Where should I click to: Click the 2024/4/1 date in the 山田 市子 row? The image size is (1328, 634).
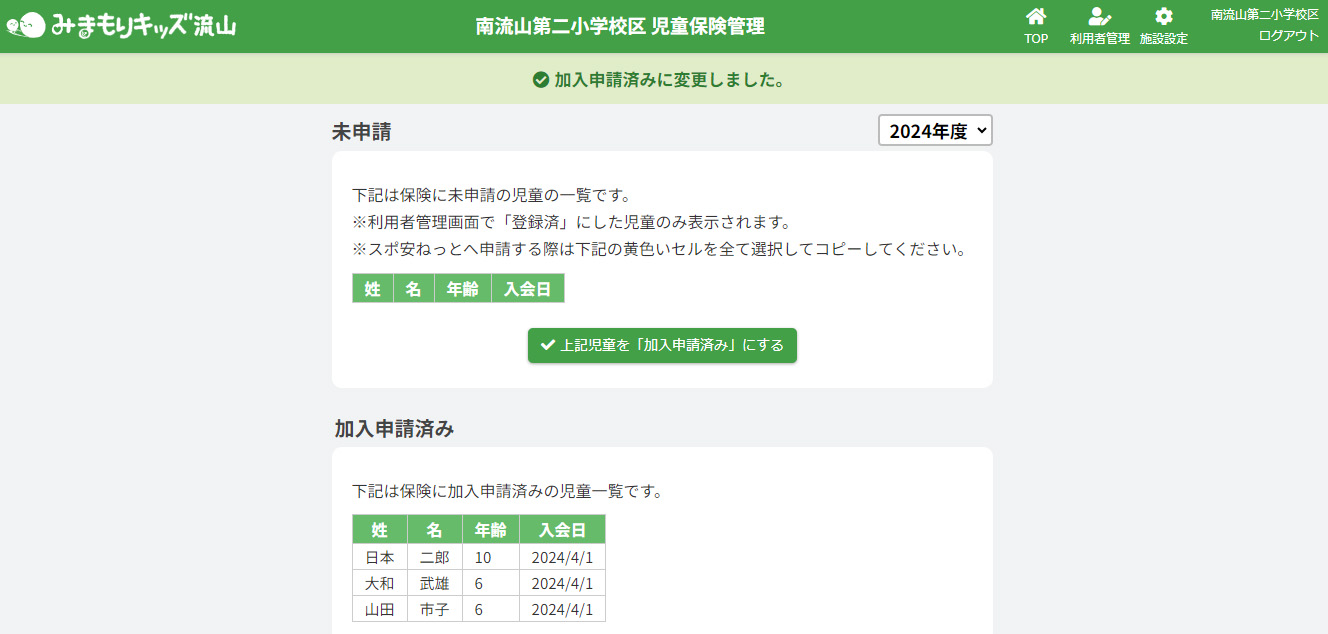(x=562, y=609)
